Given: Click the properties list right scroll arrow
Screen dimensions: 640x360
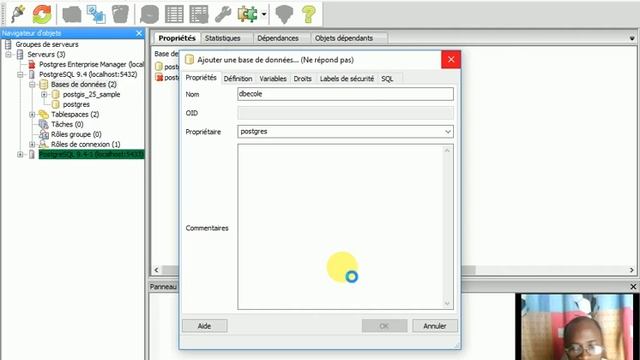Looking at the screenshot, I should [632, 270].
